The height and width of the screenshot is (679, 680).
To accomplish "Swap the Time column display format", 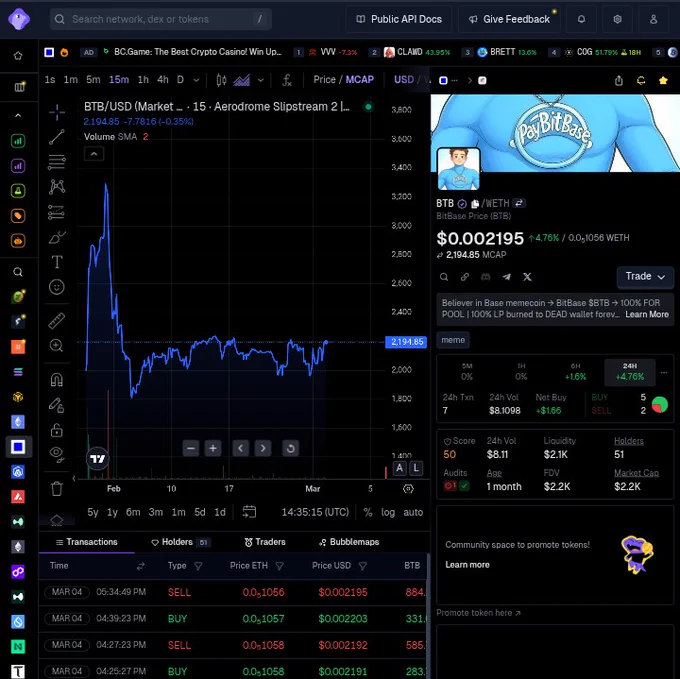I will 141,566.
